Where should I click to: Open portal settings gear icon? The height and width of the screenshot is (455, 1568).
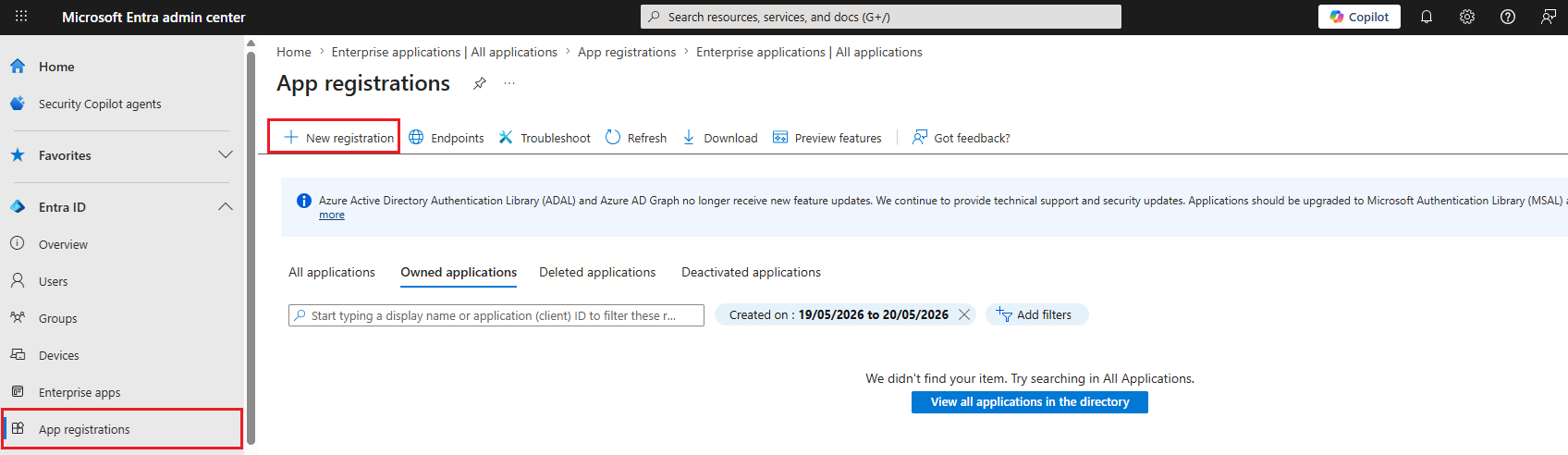click(x=1467, y=17)
